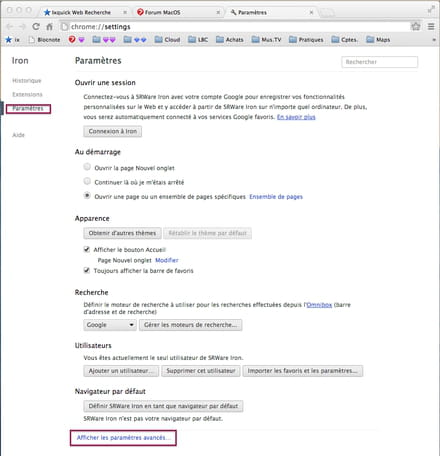Open the Google search engine dropdown

110,325
